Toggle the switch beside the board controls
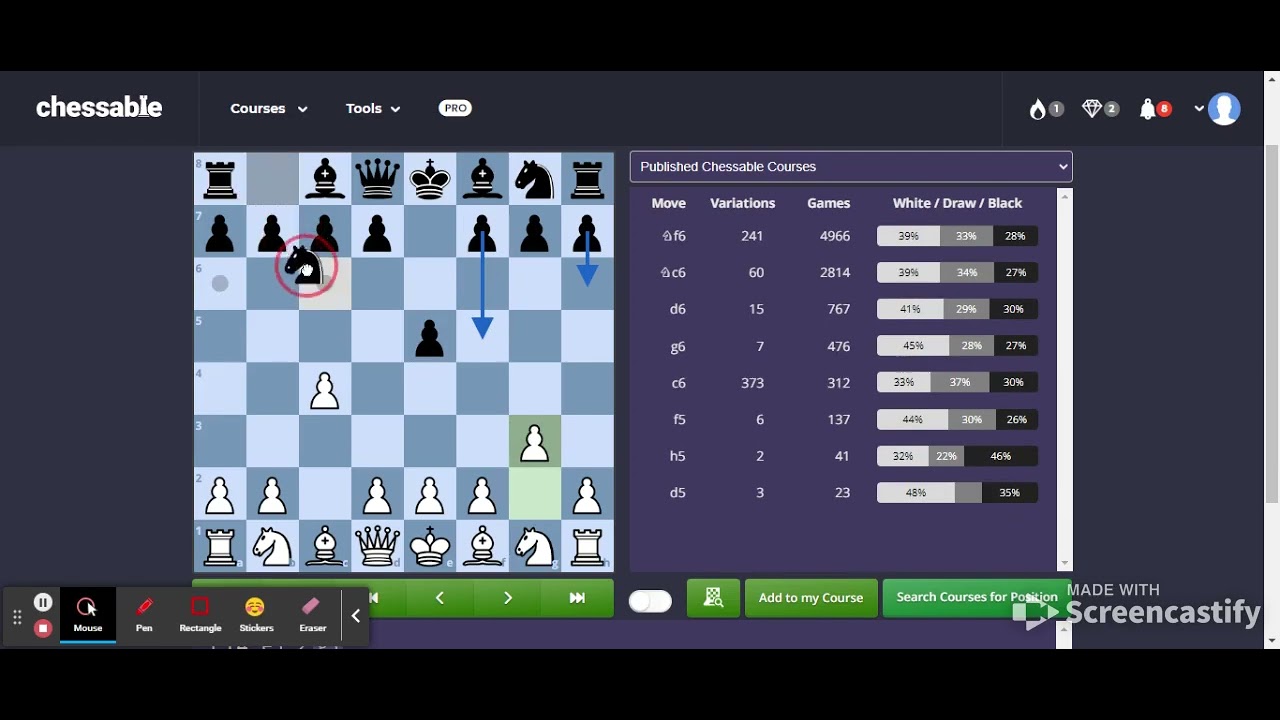Screen dimensions: 1280x720 (650, 601)
